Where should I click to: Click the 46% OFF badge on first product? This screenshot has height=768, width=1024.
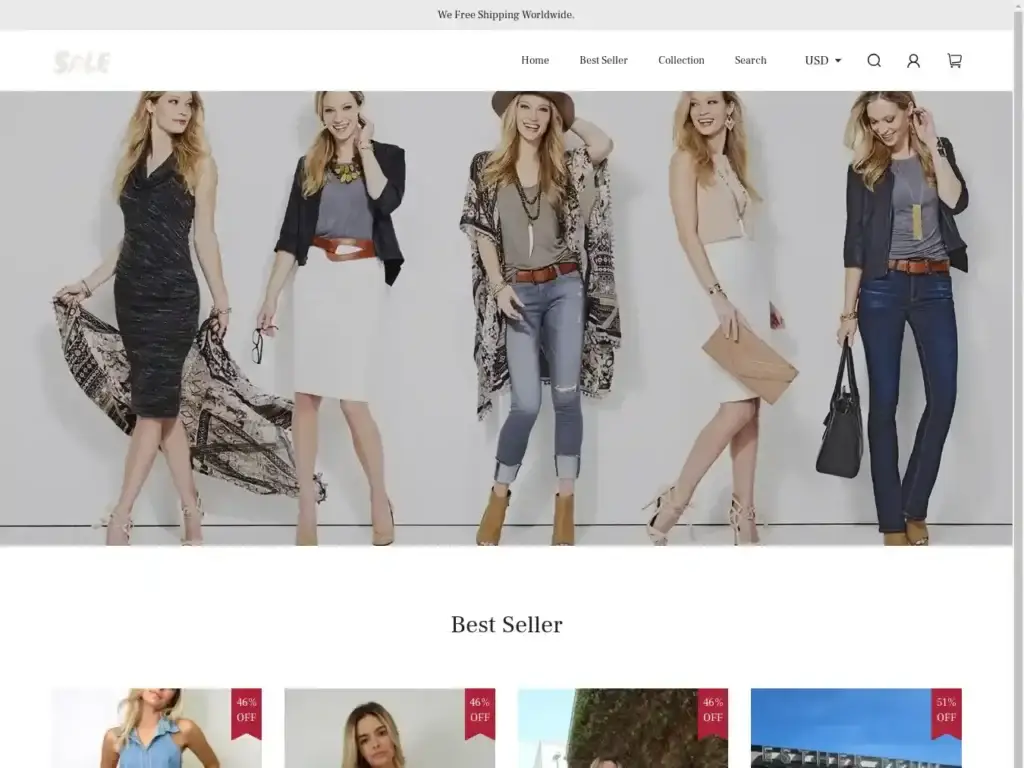click(246, 710)
